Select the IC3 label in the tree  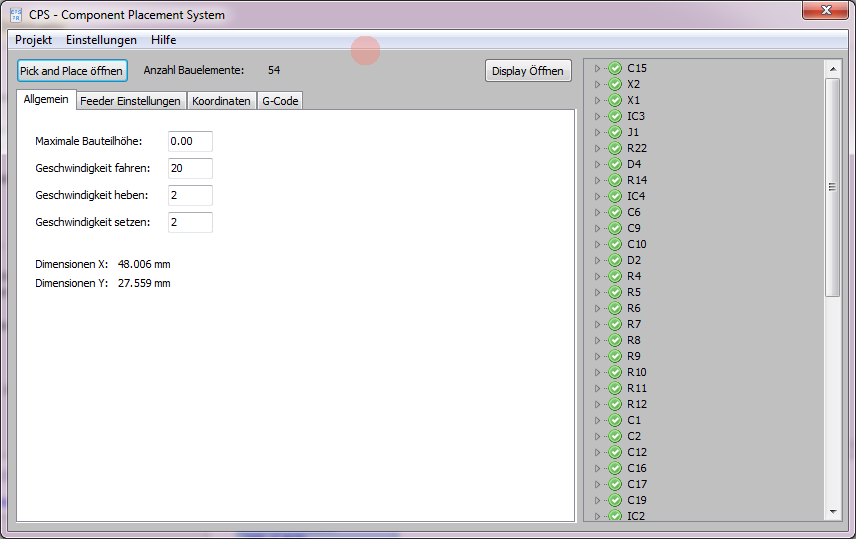click(x=635, y=116)
